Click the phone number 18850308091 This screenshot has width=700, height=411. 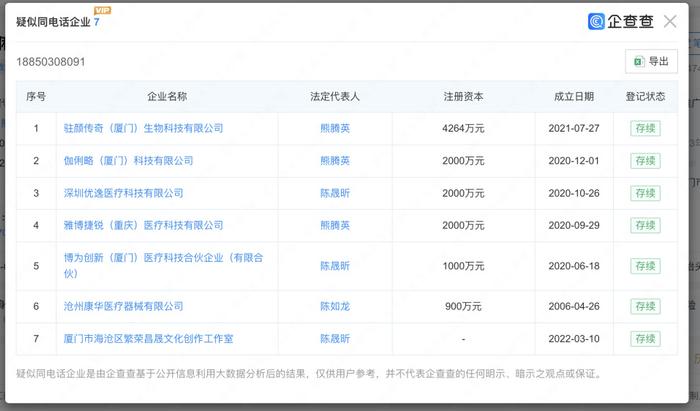click(50, 62)
